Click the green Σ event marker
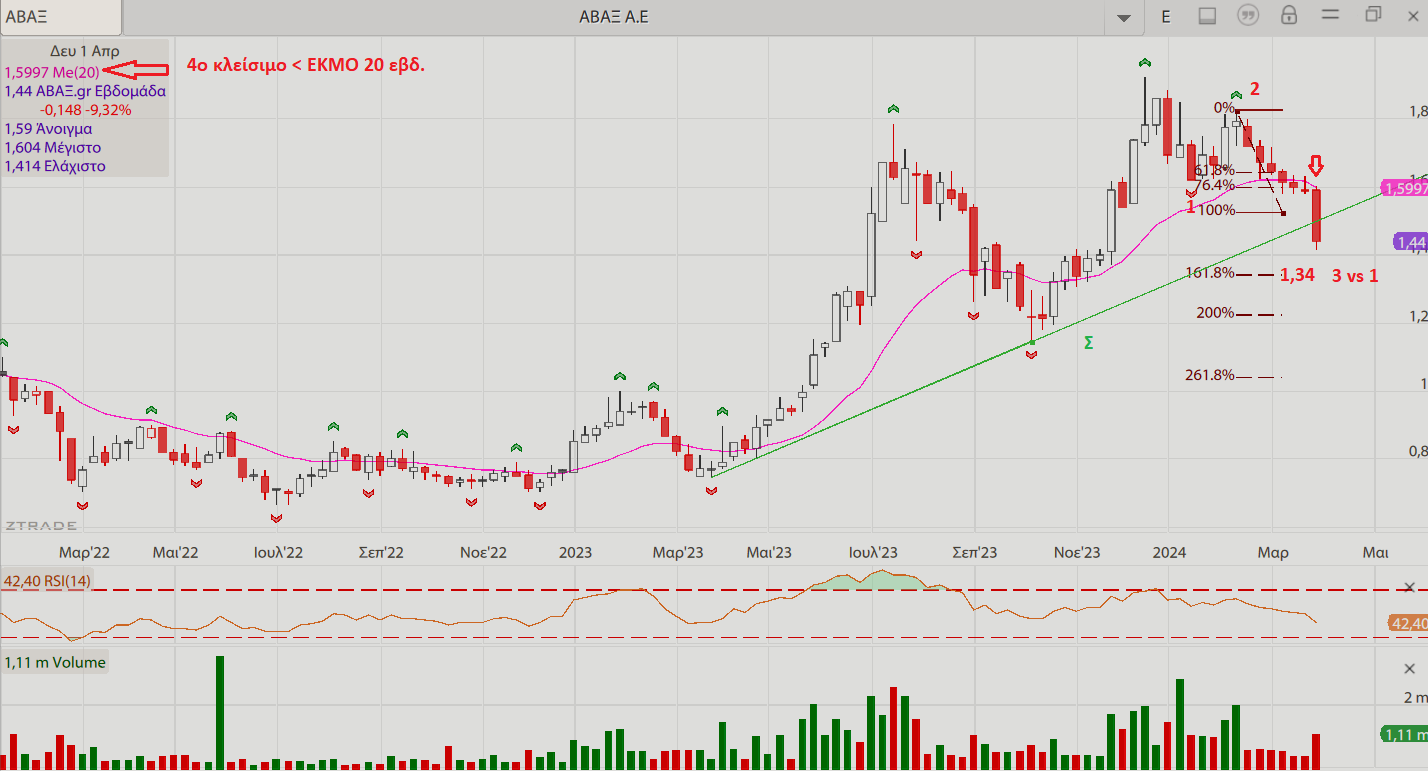The height and width of the screenshot is (771, 1428). [1088, 343]
